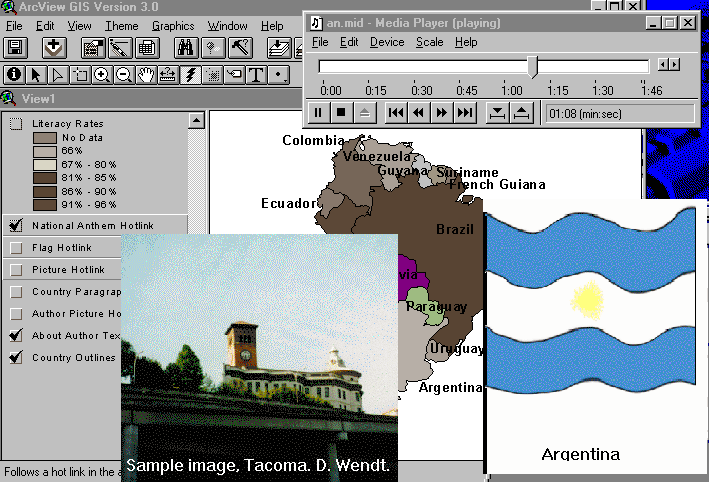
Task: Click the stacked layers zoom-extent icon
Action: (279, 48)
